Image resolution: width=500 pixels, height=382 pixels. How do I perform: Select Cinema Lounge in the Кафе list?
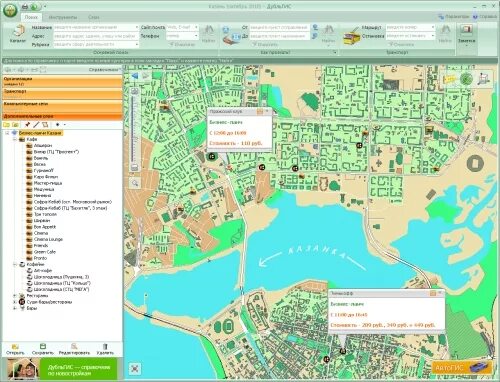pyautogui.click(x=48, y=239)
